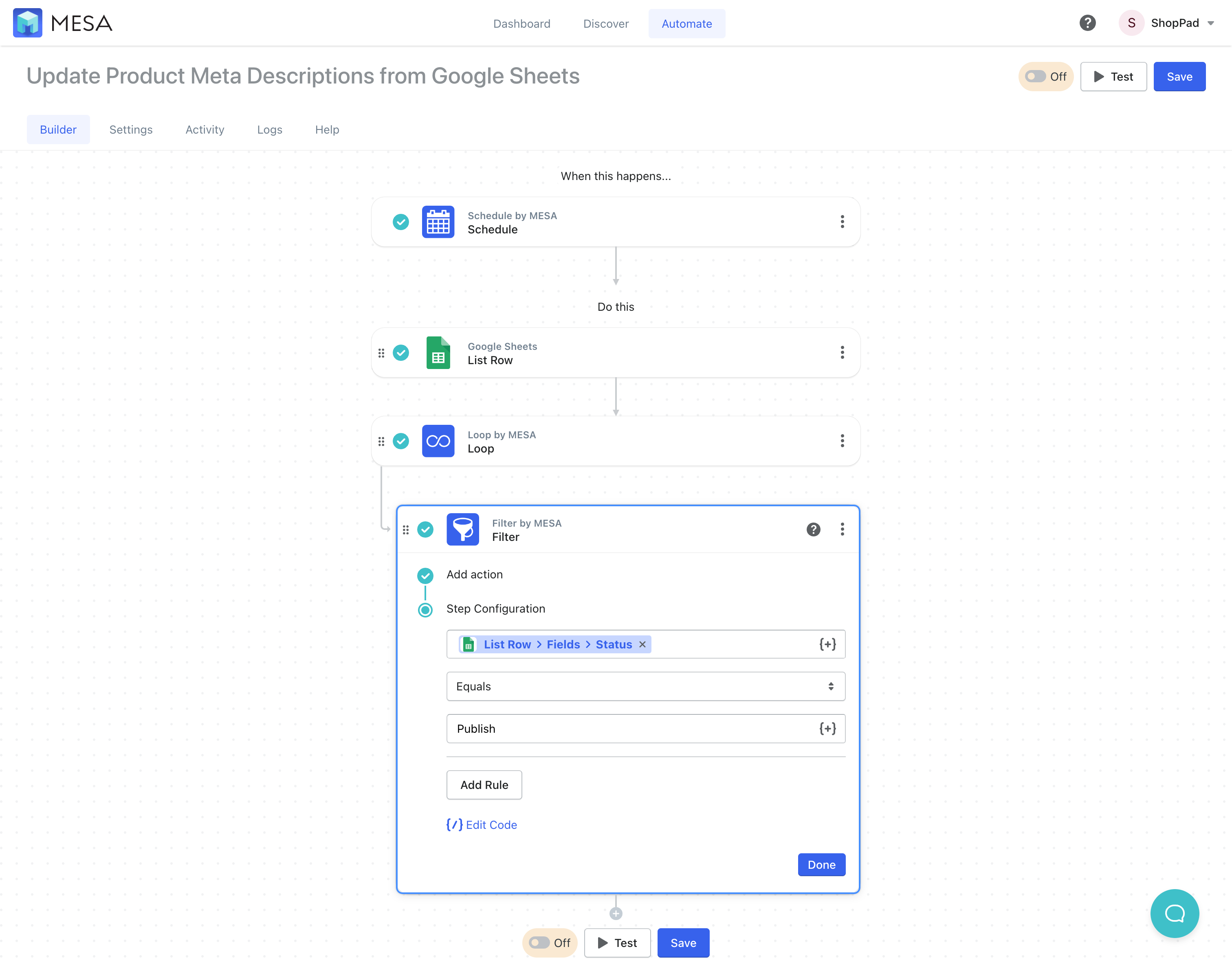The width and height of the screenshot is (1232, 971).
Task: Click the ShopPad avatar circle
Action: [x=1131, y=23]
